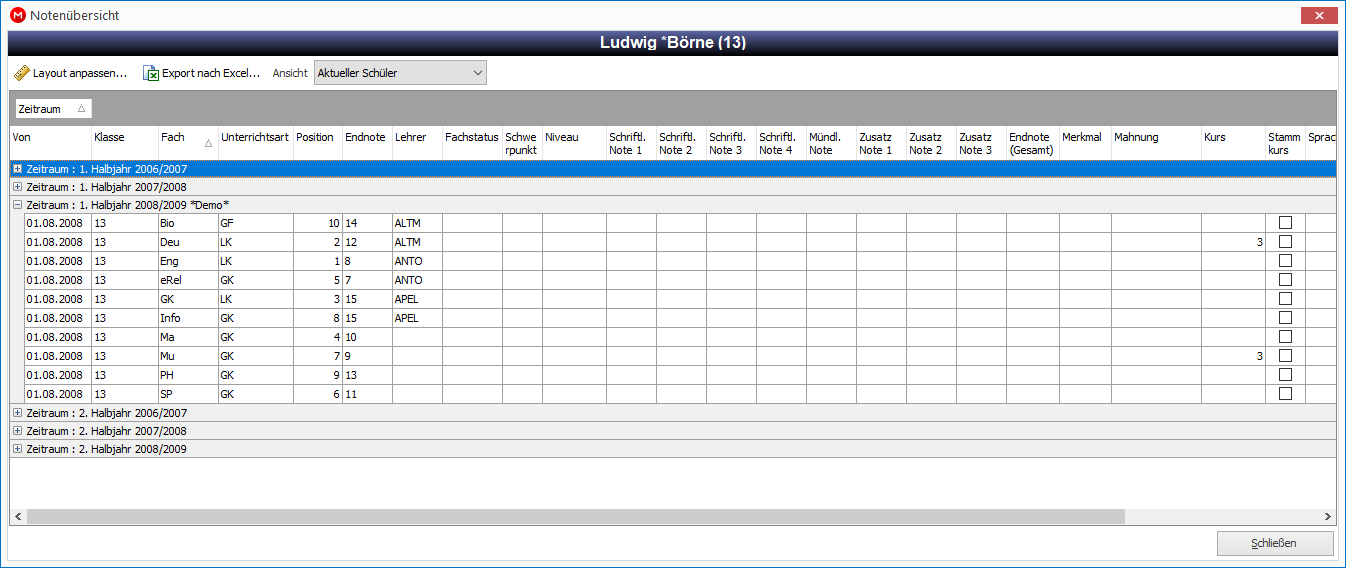This screenshot has width=1346, height=568.
Task: Collapse the 1. Halbjahr 2008/2009 Demo group
Action: pyautogui.click(x=17, y=204)
